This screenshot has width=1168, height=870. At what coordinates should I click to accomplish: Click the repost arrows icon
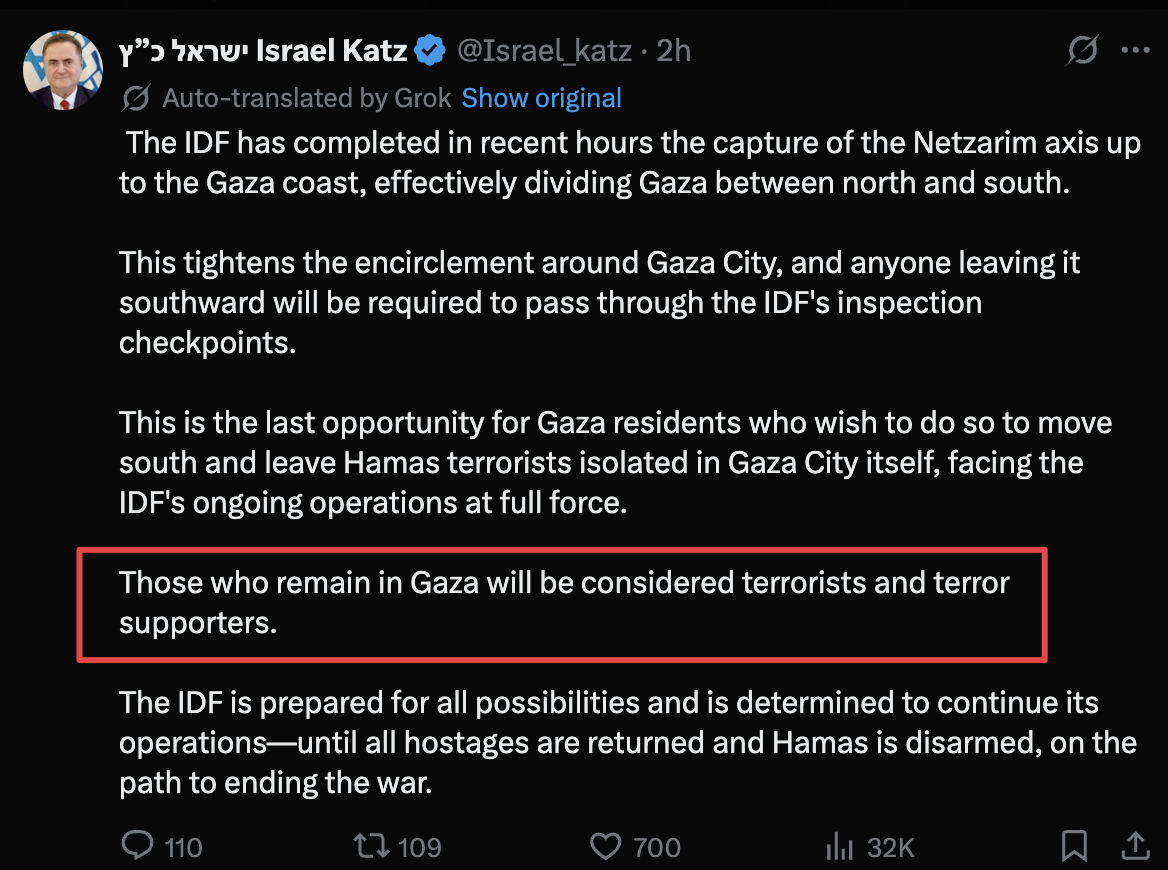370,847
